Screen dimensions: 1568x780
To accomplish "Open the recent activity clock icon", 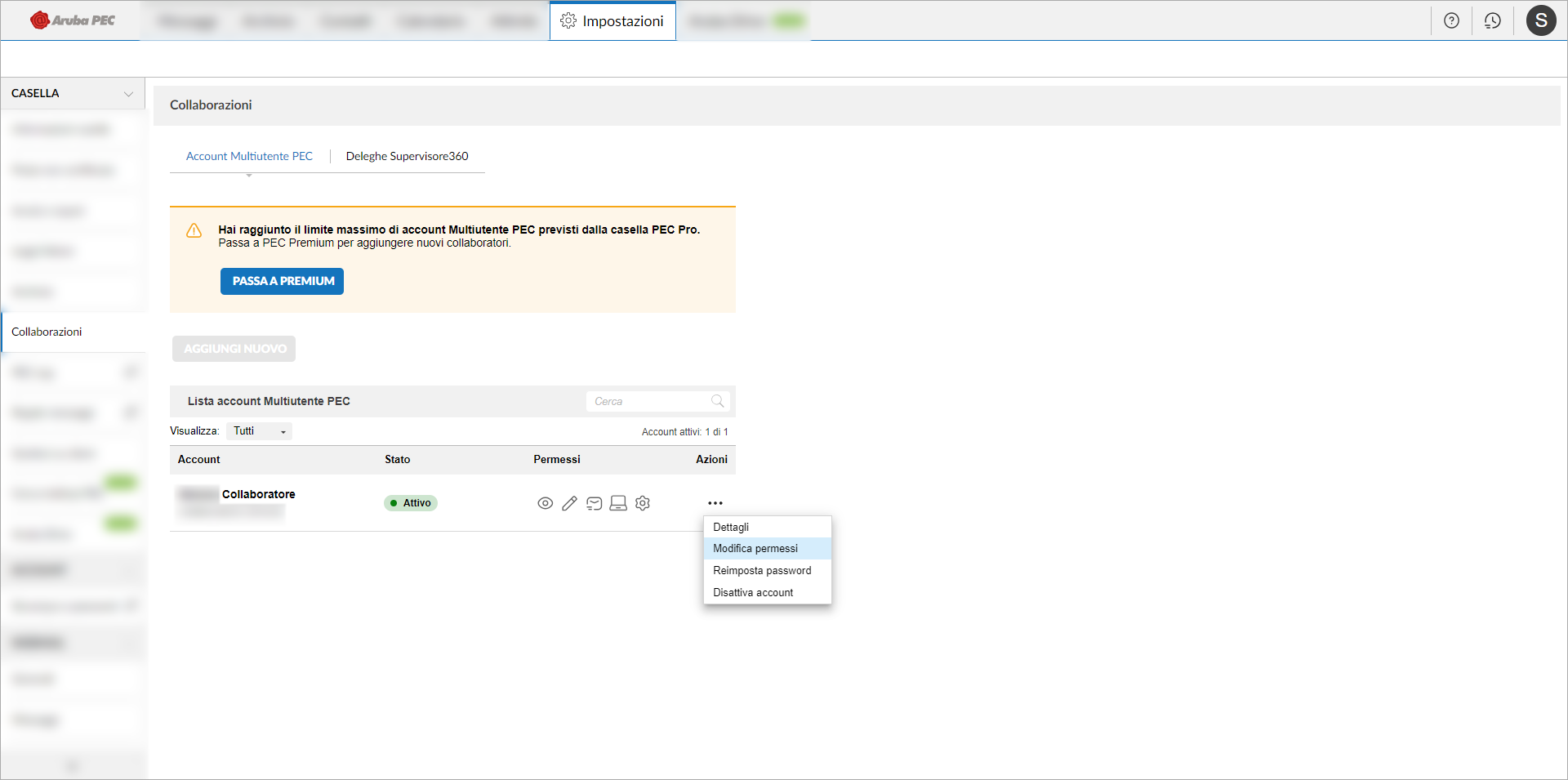I will [1493, 20].
